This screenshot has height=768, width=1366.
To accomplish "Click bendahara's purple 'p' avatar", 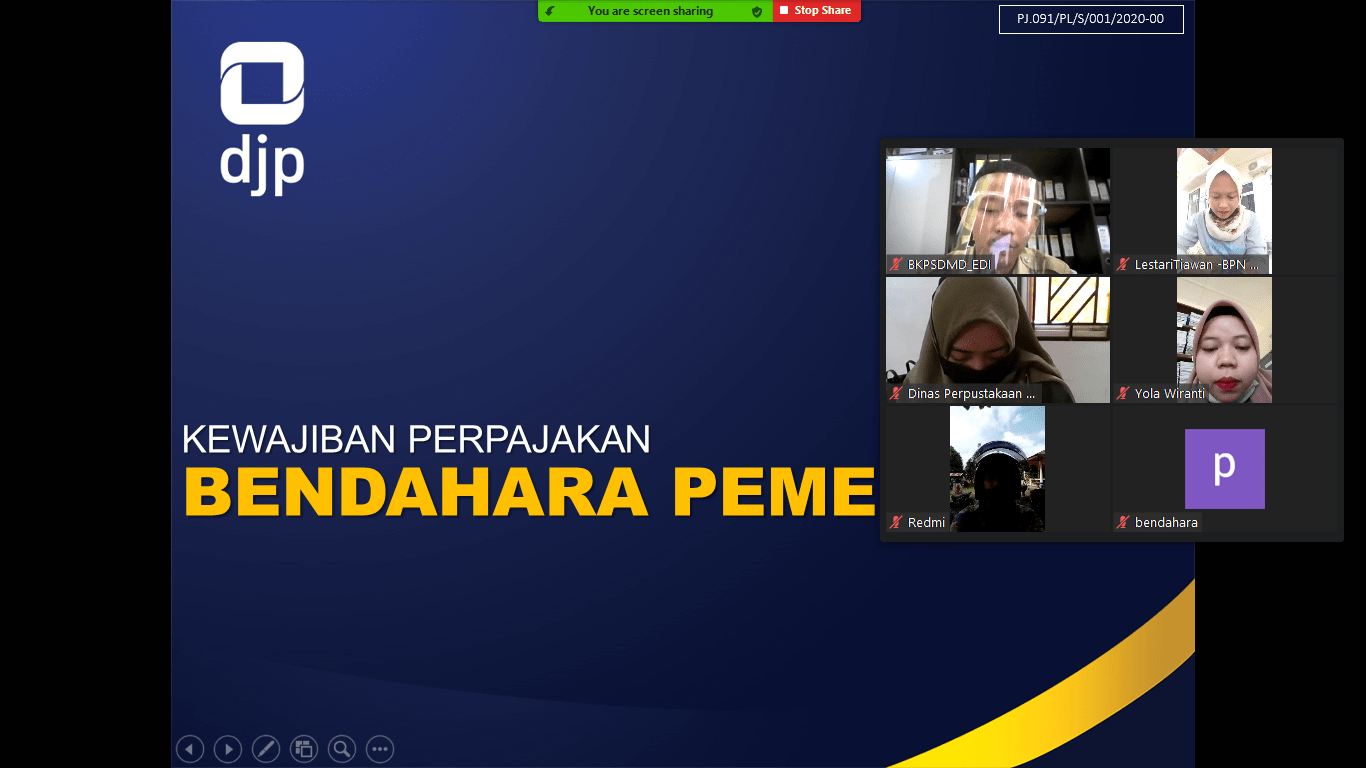I will [x=1224, y=468].
